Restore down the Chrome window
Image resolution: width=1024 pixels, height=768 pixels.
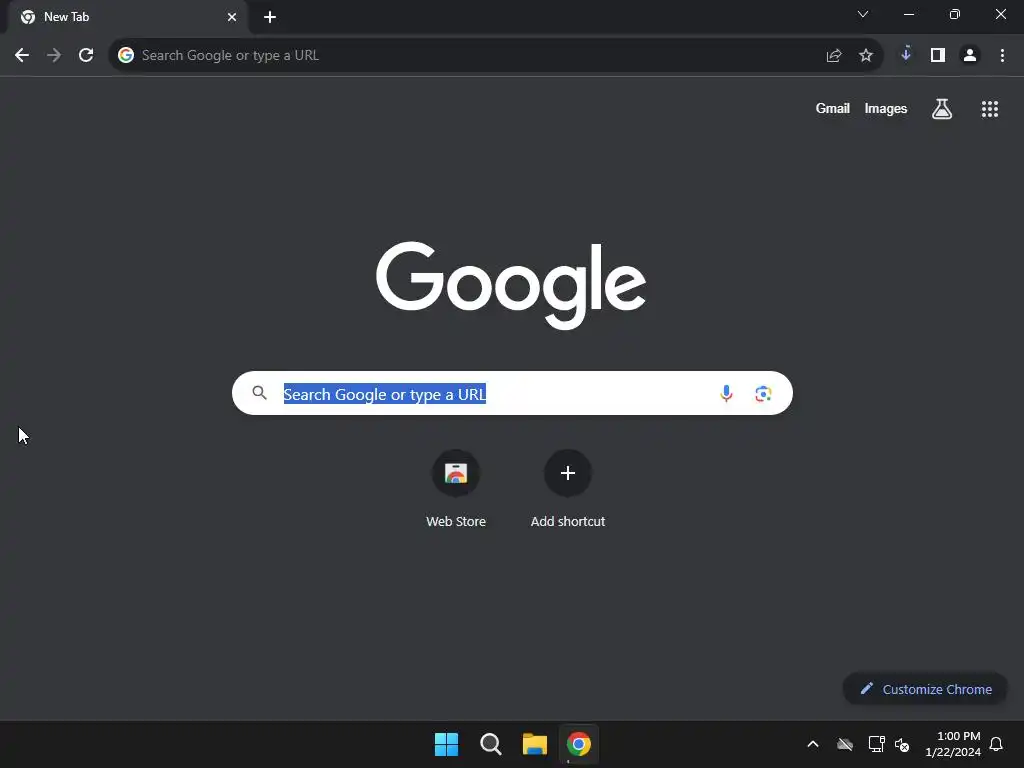[955, 14]
